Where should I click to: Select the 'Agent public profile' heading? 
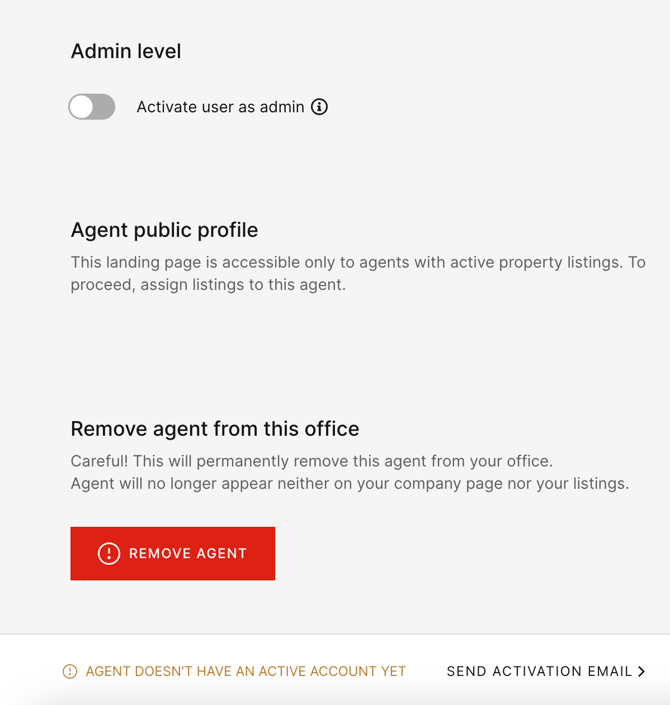(x=164, y=230)
